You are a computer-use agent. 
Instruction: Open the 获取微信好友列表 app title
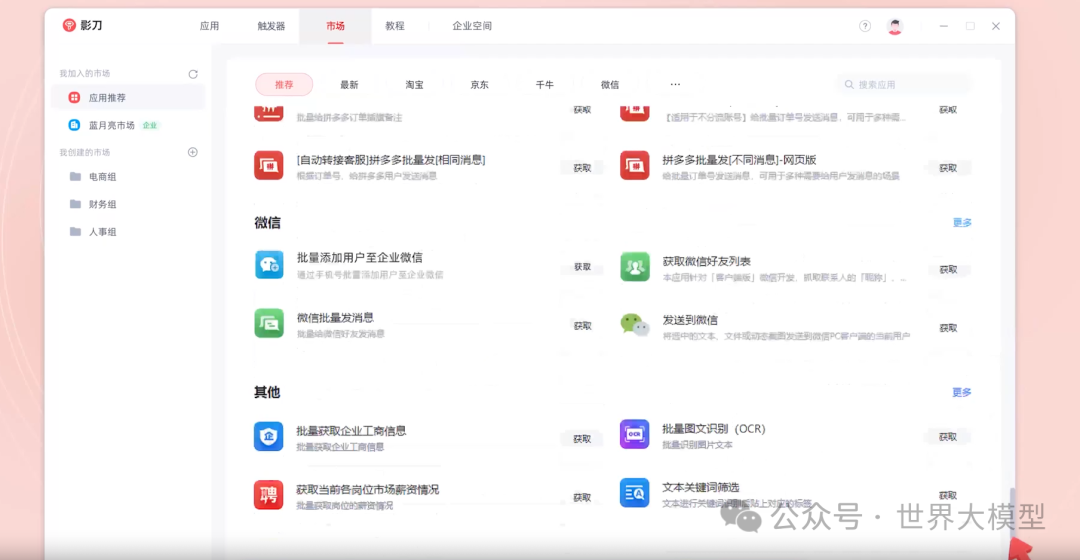707,261
